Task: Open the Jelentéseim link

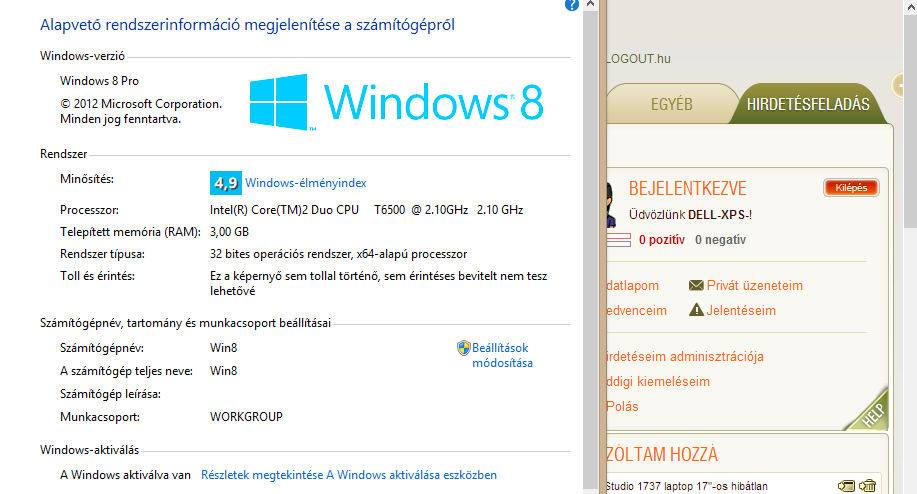Action: click(x=741, y=310)
